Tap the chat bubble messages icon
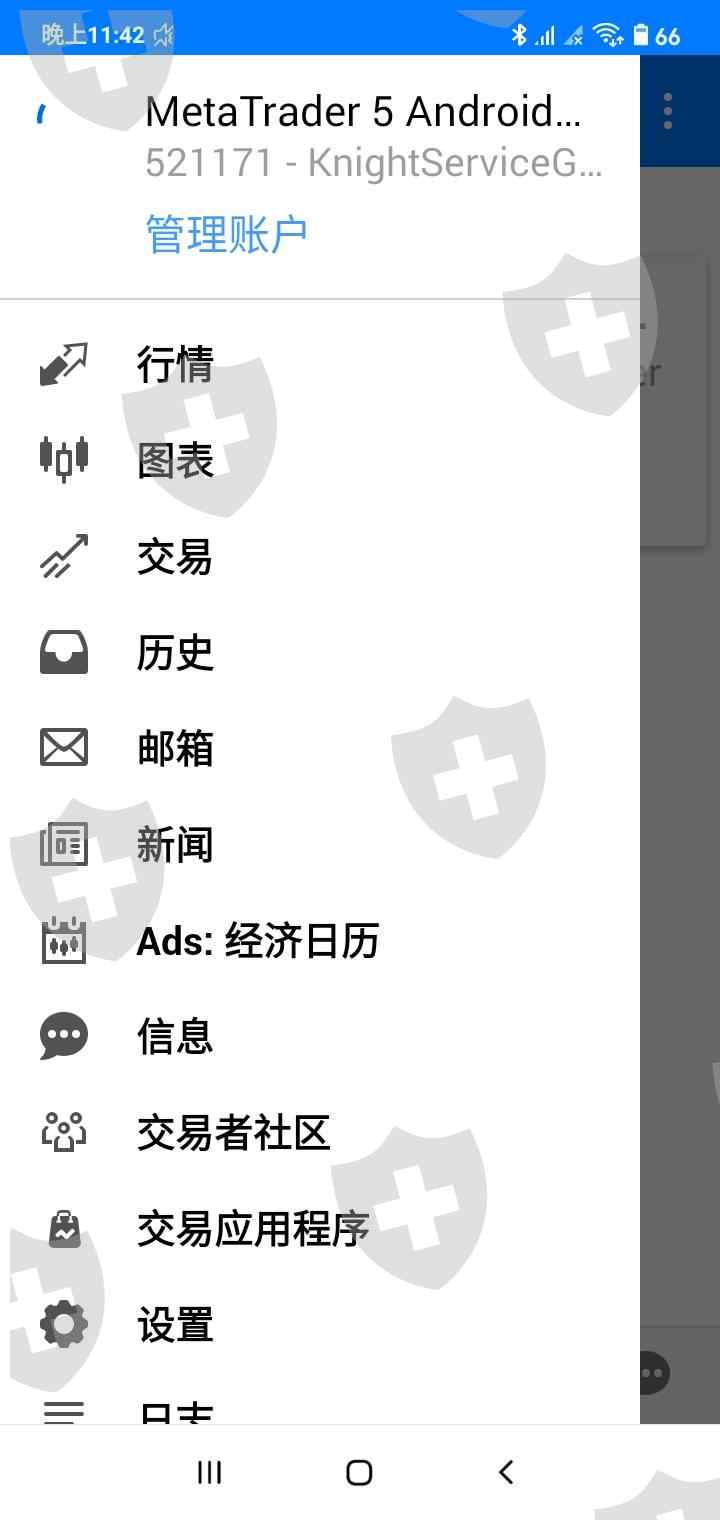Image resolution: width=720 pixels, height=1520 pixels. click(x=64, y=1036)
